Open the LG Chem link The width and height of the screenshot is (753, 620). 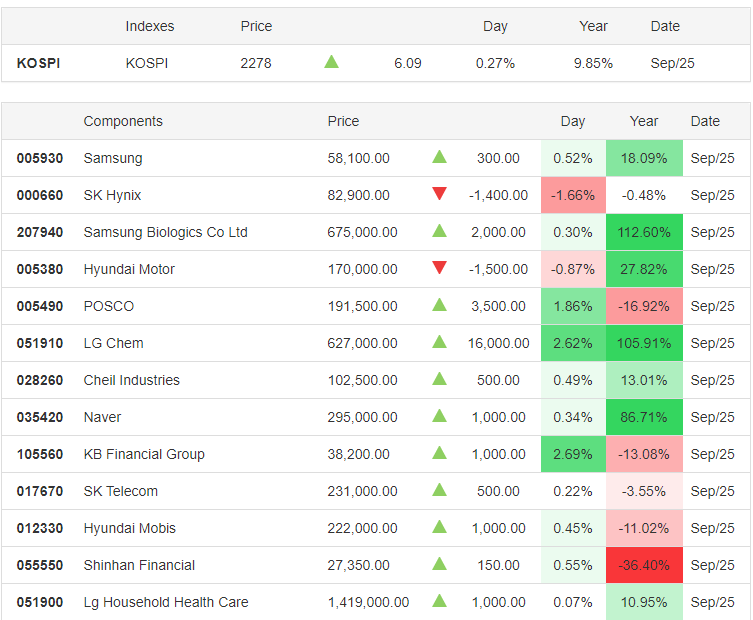(x=113, y=343)
